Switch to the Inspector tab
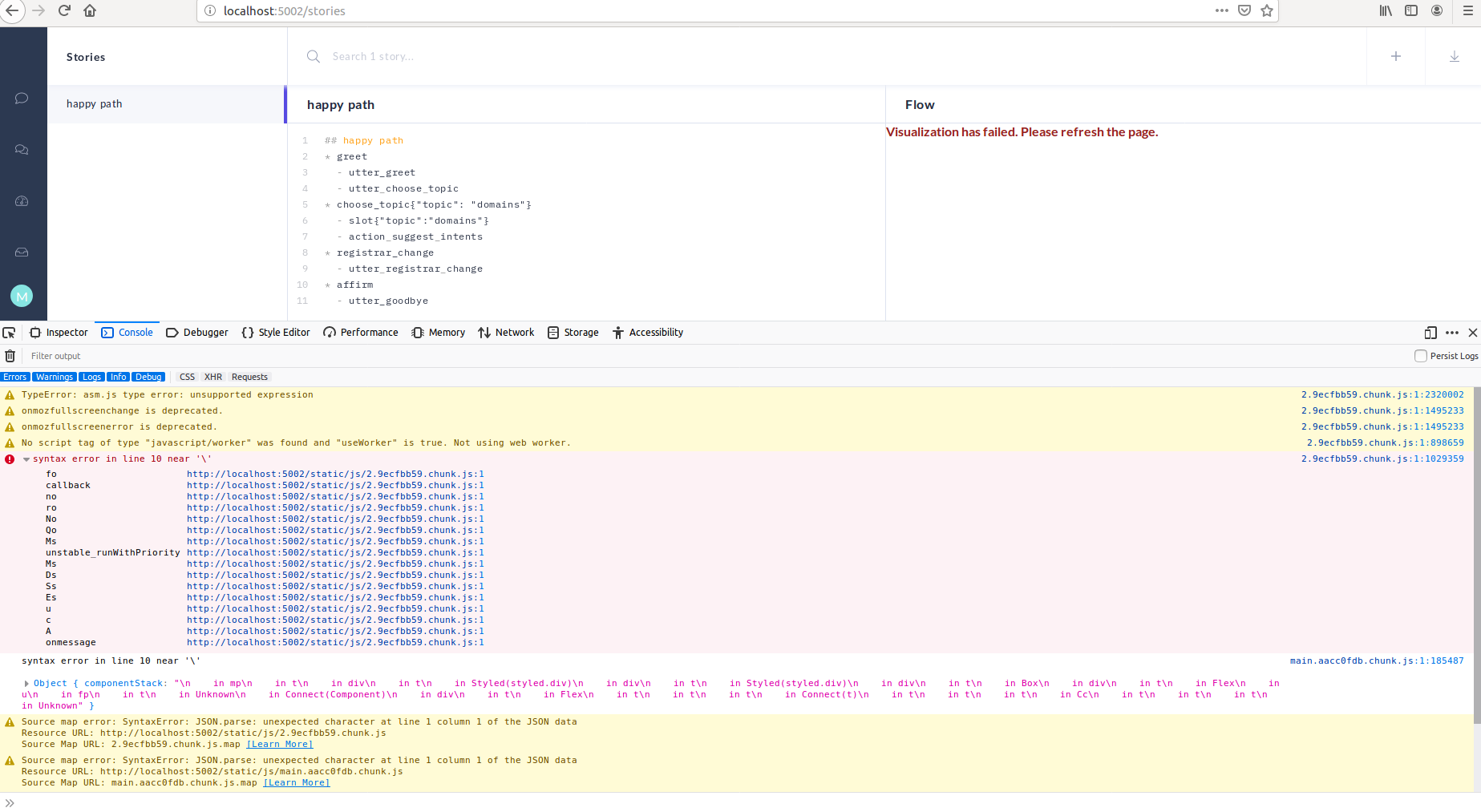The image size is (1481, 812). tap(59, 333)
